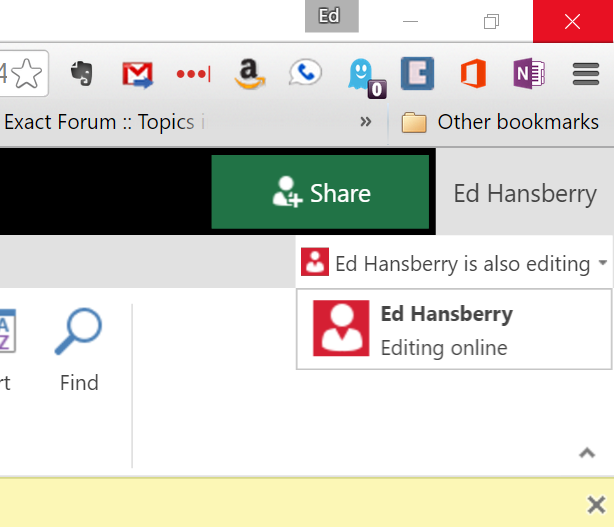The width and height of the screenshot is (614, 527).
Task: Open the Chrome hamburger menu
Action: (586, 74)
